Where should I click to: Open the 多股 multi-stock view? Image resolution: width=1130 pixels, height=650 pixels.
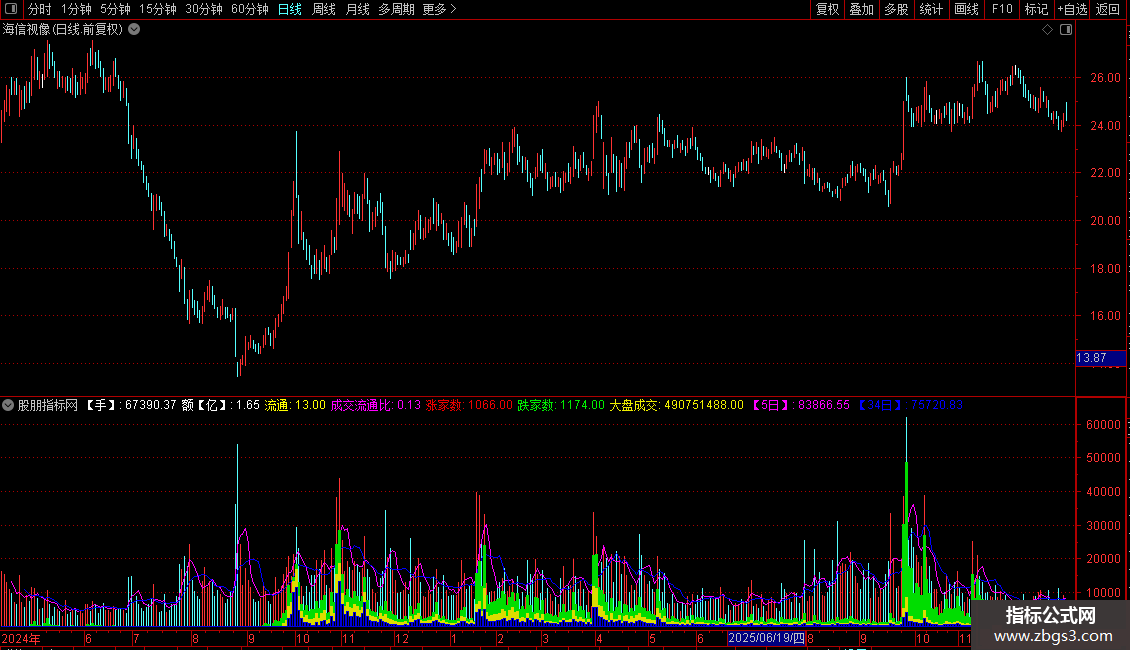pyautogui.click(x=896, y=9)
